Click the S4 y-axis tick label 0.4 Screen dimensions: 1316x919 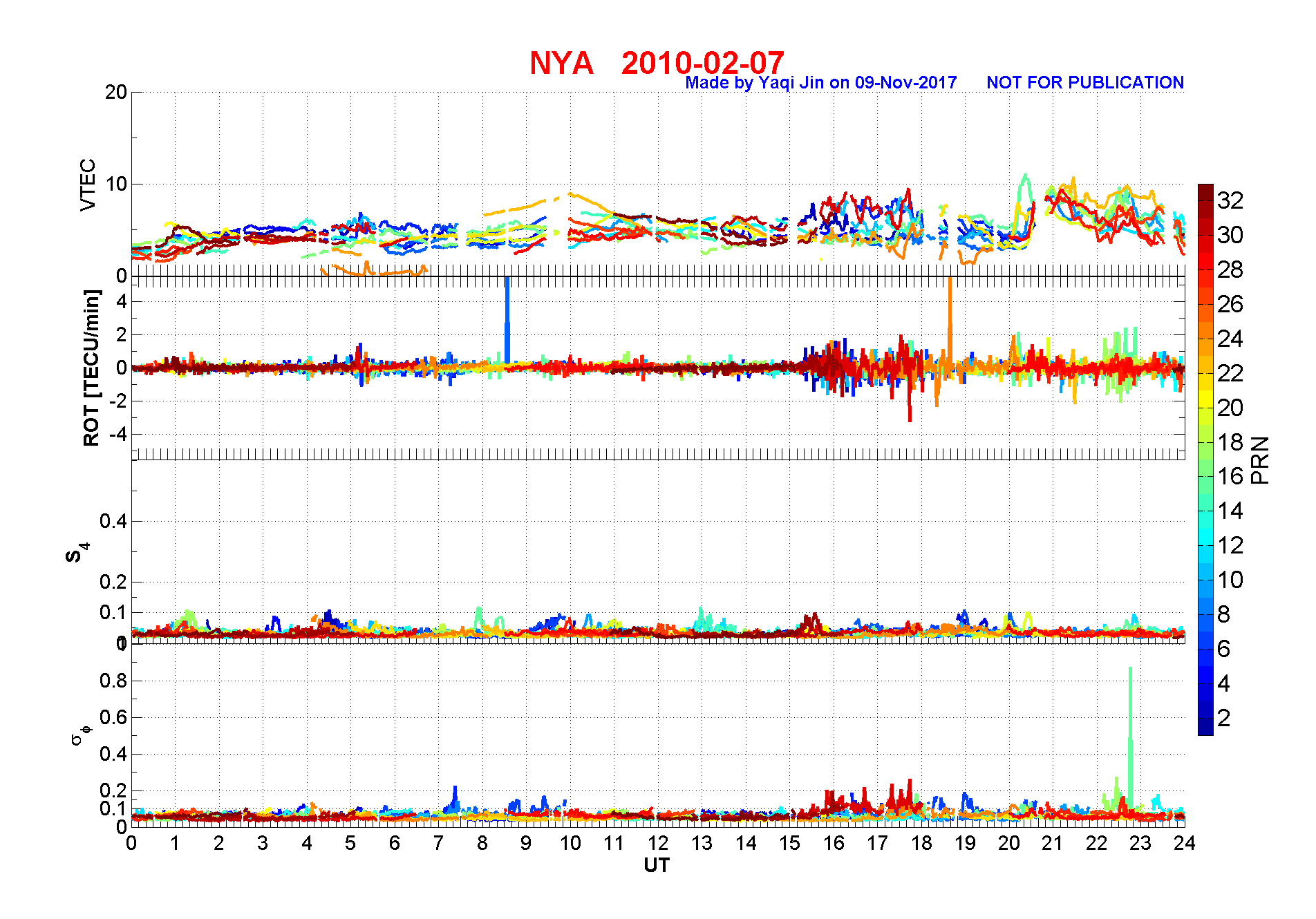(x=113, y=521)
